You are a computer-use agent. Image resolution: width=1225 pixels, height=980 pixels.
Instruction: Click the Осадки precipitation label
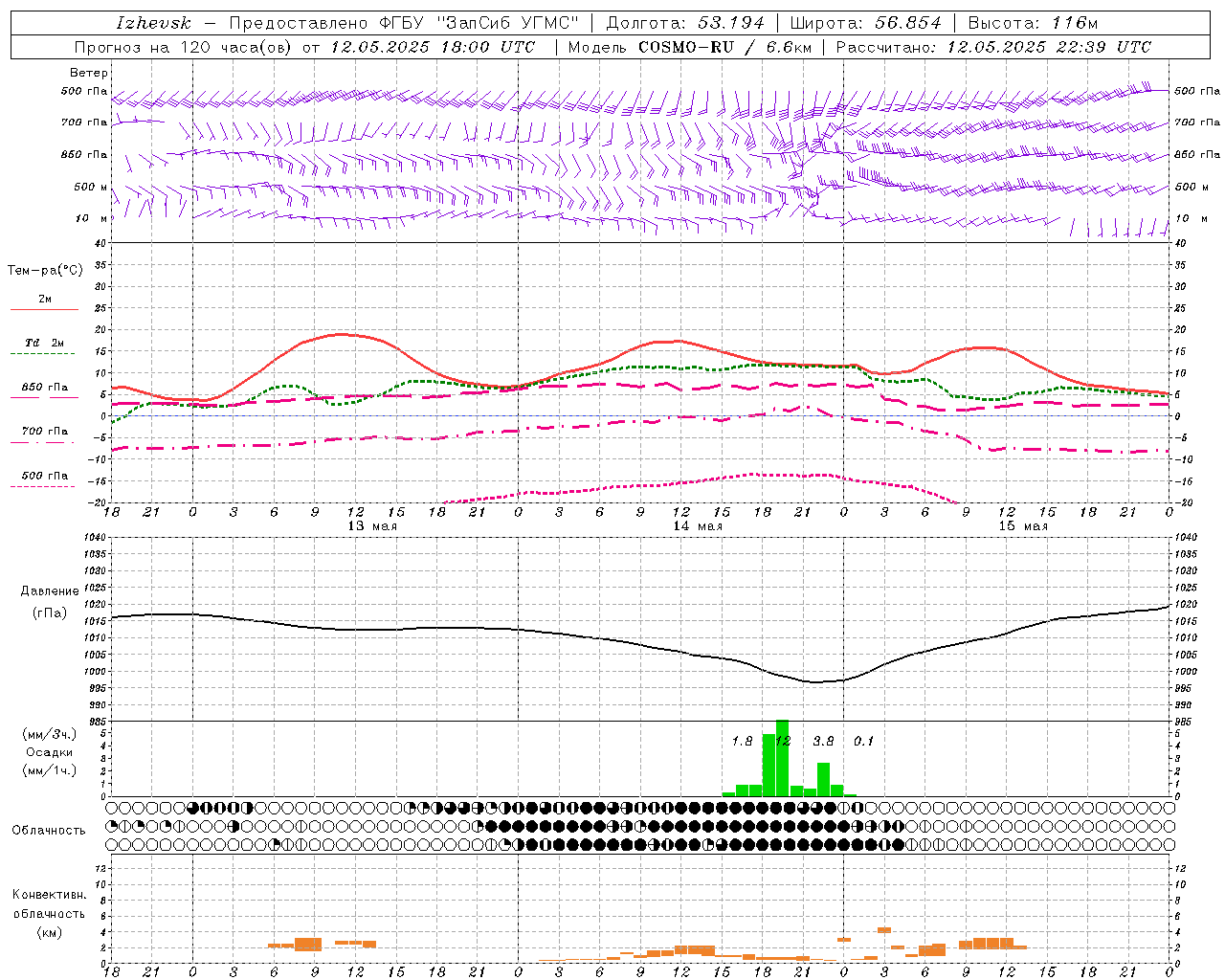click(x=49, y=752)
